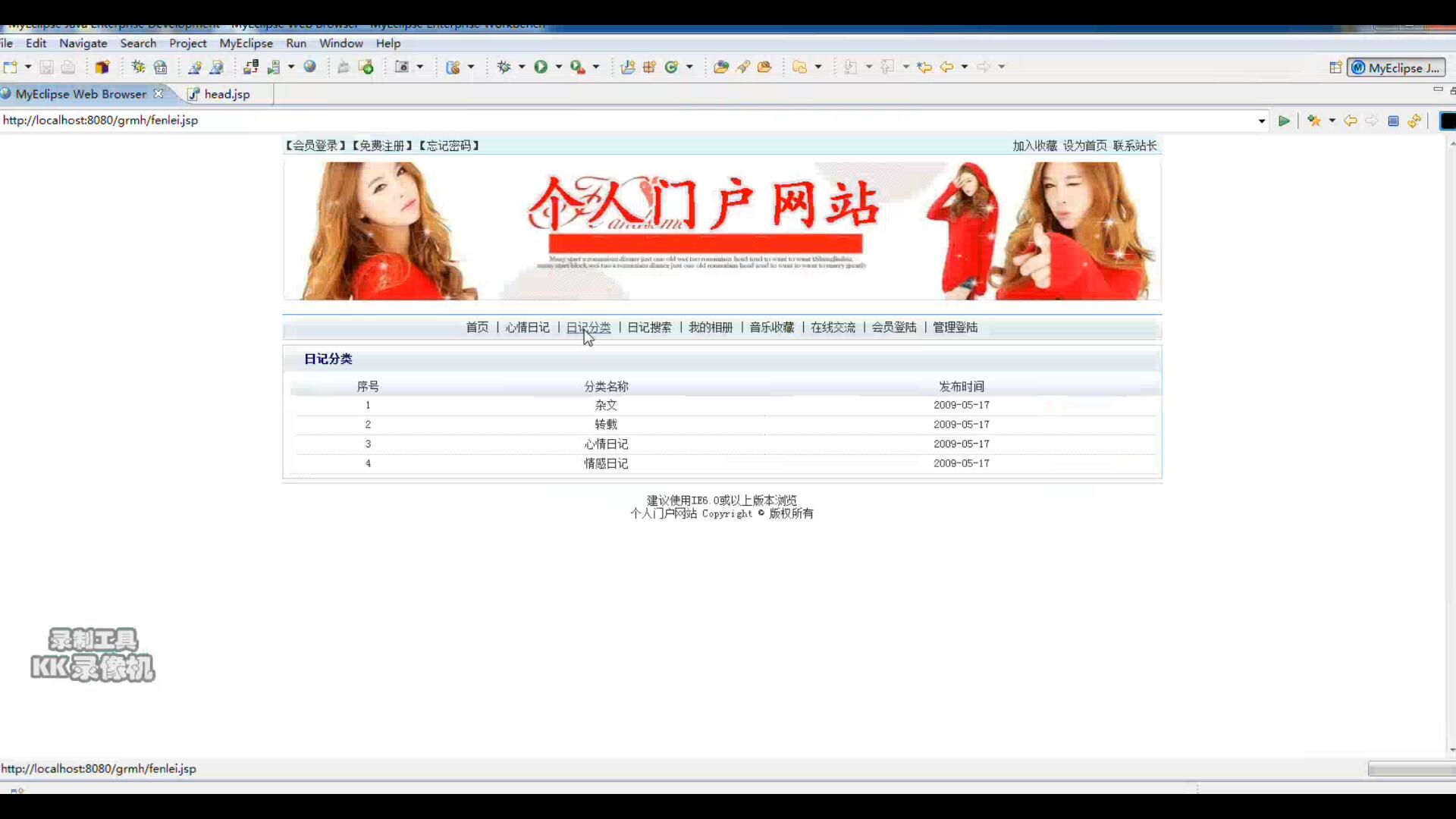Click the green Run play icon
Screen dimensions: 1456x819
pos(541,67)
